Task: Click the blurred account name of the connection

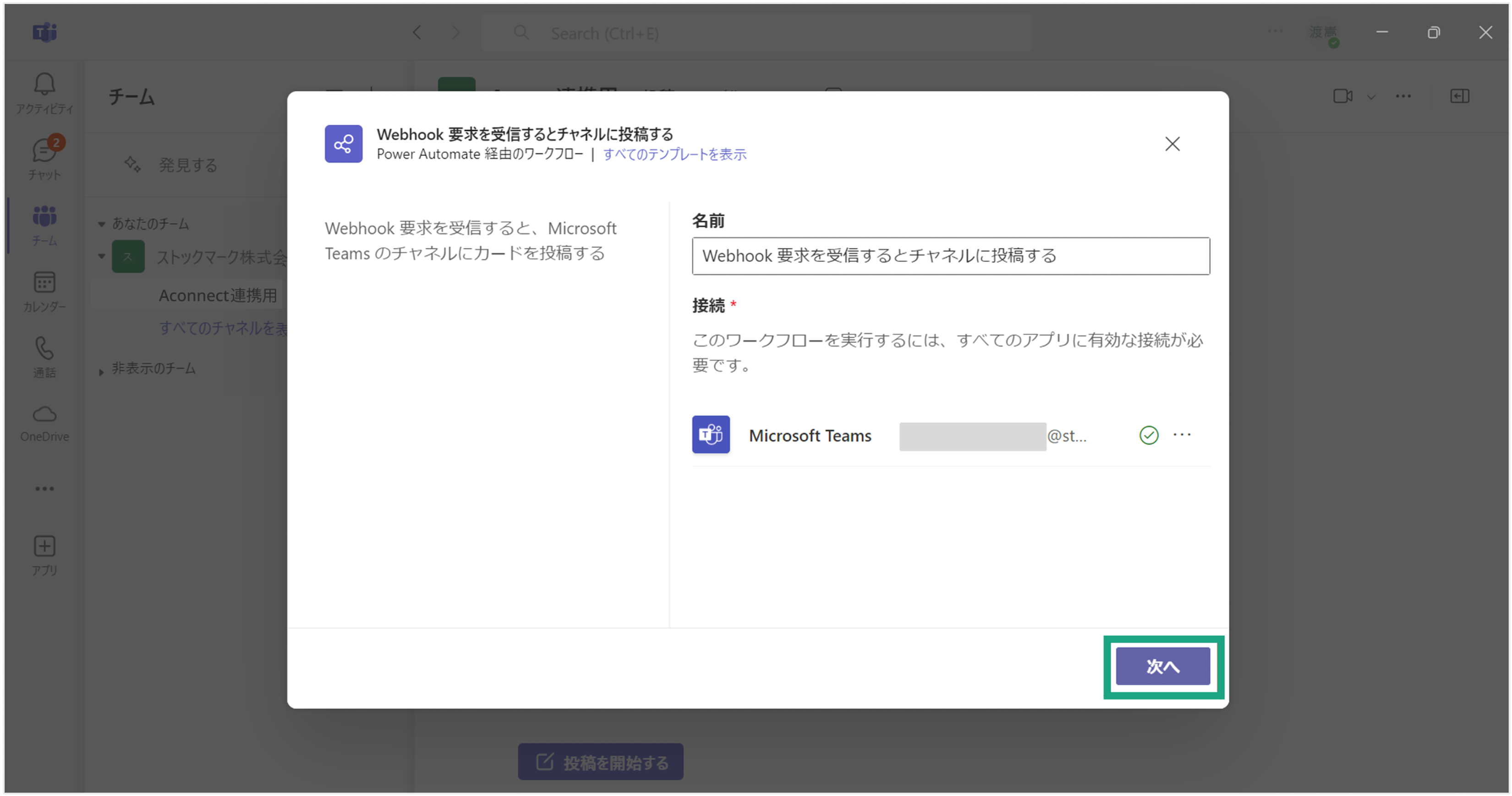Action: [x=973, y=436]
